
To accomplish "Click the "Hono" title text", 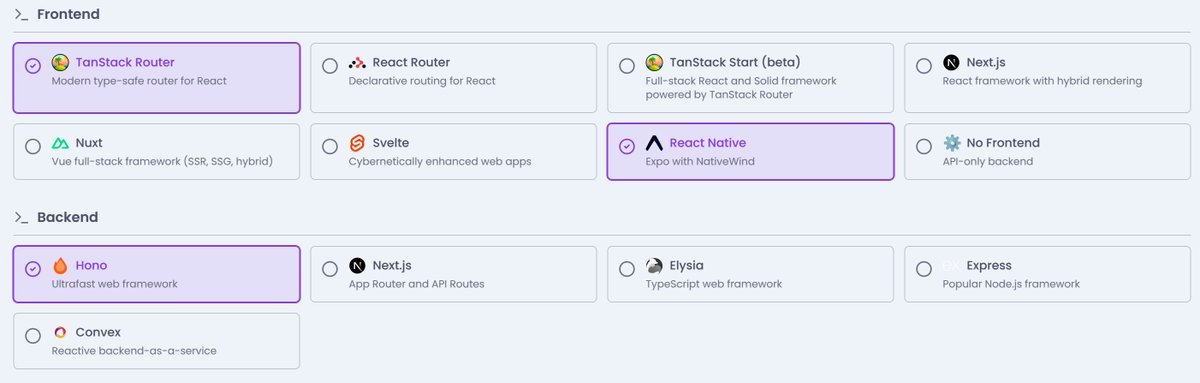I will (91, 265).
